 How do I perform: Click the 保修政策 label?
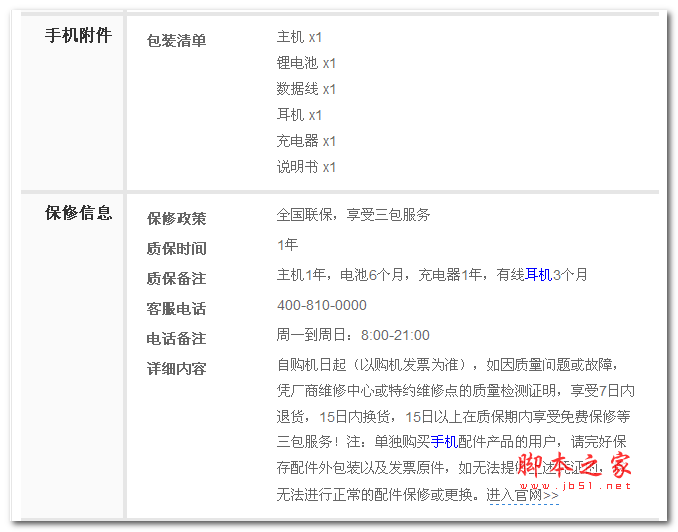click(x=176, y=218)
